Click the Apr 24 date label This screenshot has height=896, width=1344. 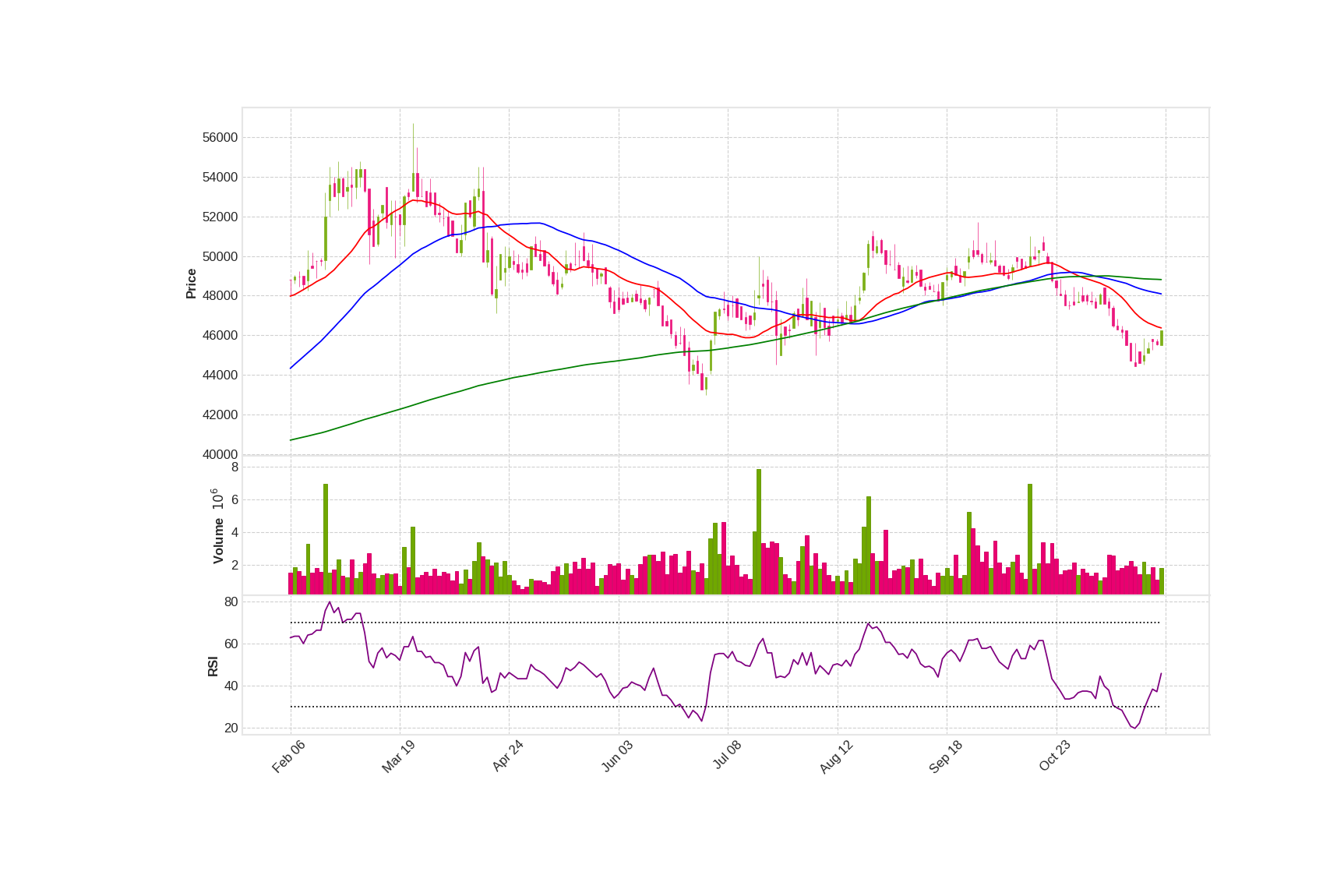click(507, 757)
